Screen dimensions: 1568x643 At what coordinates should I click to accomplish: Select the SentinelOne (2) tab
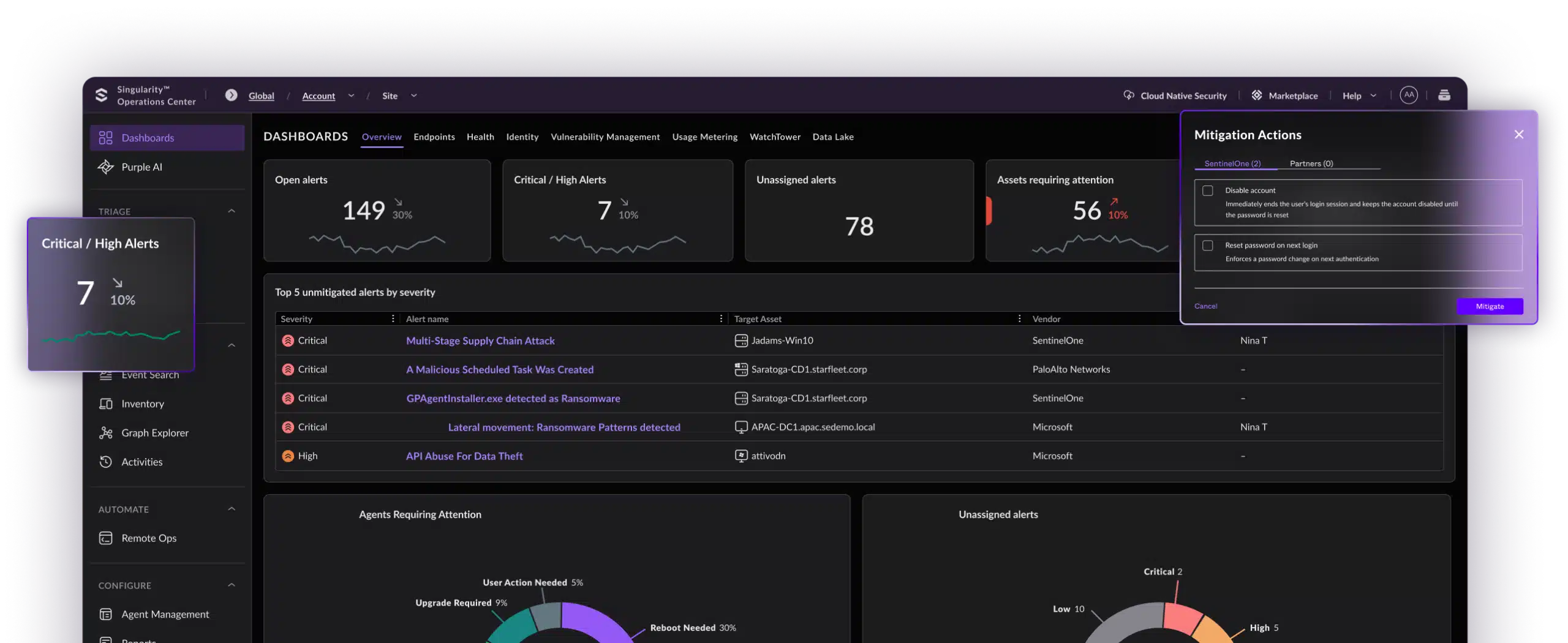[1232, 164]
